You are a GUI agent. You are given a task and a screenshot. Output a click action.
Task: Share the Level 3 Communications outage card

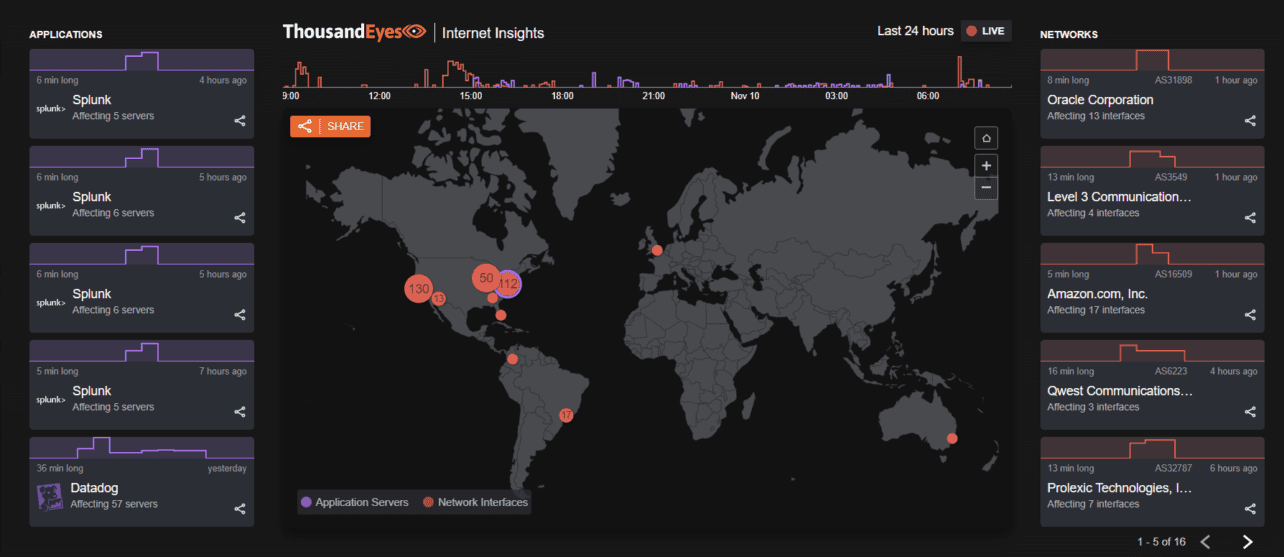[x=1250, y=218]
